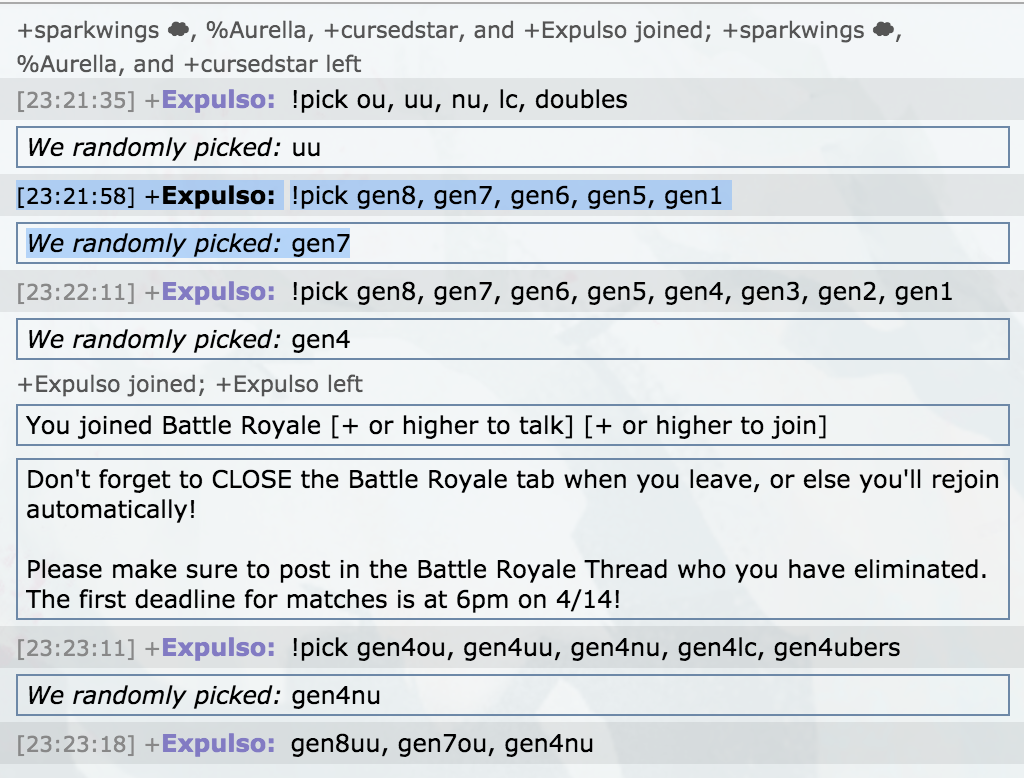Viewport: 1024px width, 778px height.
Task: Click the 'gen8uu, gen7ou, gen4nu' message text
Action: click(442, 743)
